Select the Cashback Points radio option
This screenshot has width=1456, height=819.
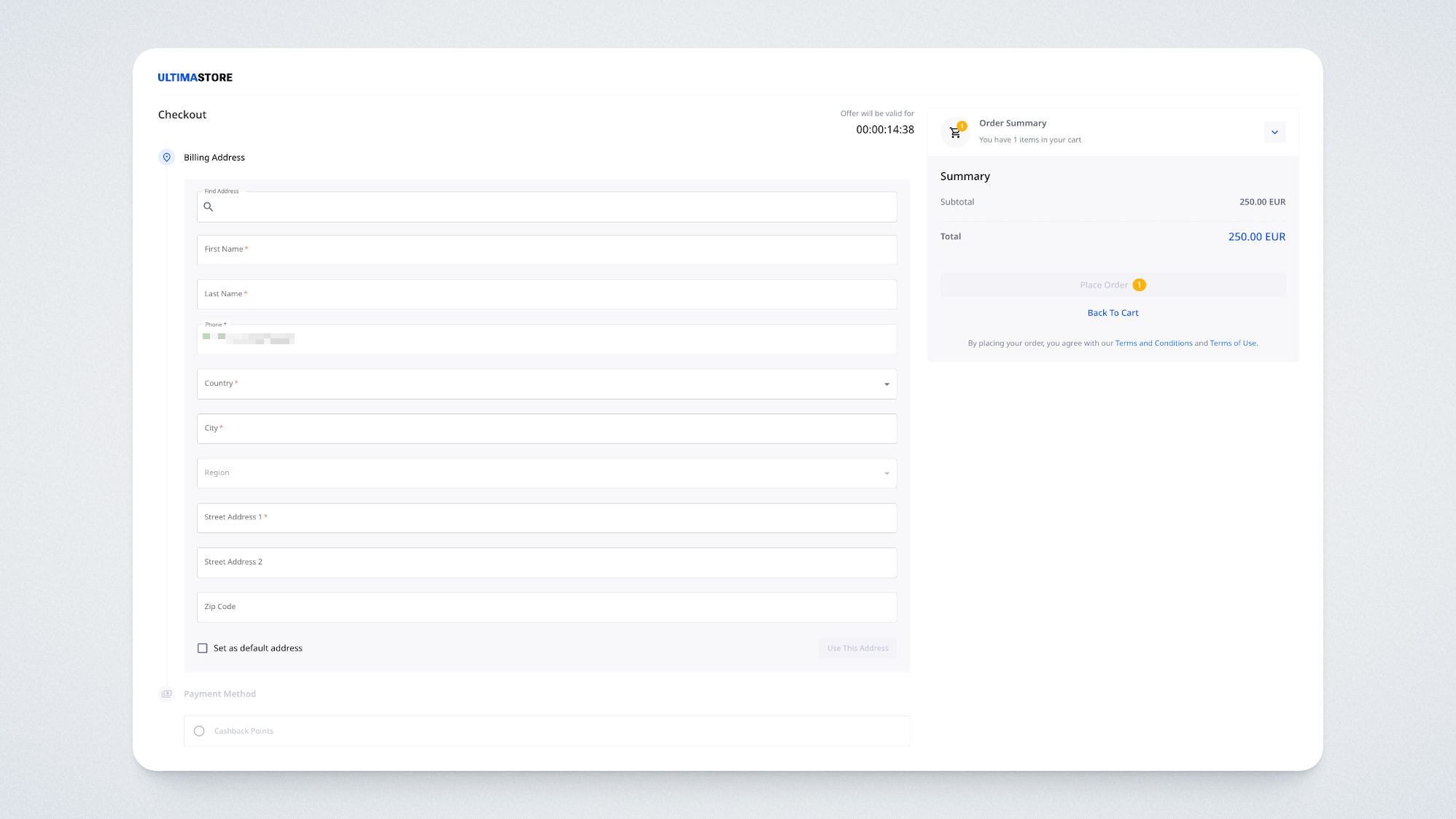click(x=199, y=731)
